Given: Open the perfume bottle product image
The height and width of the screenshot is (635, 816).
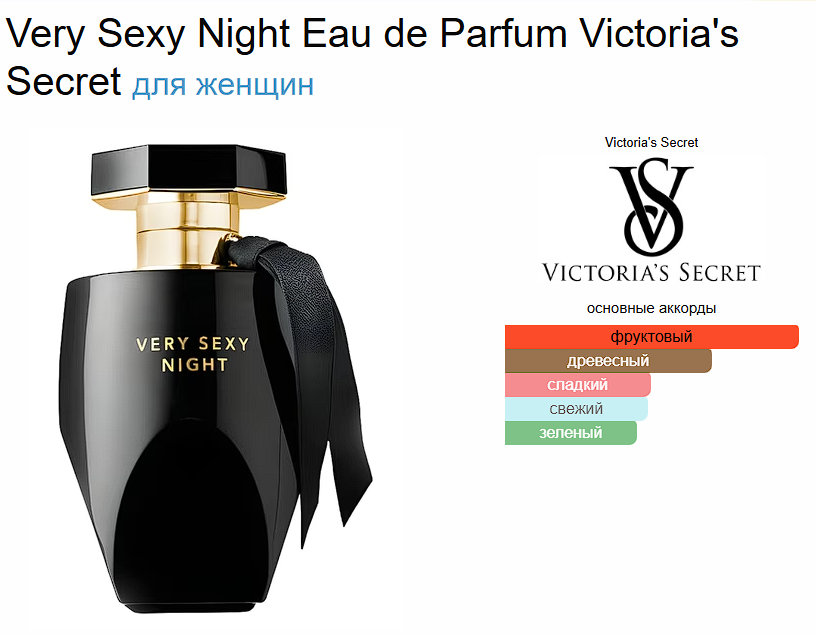Looking at the screenshot, I should (x=215, y=378).
